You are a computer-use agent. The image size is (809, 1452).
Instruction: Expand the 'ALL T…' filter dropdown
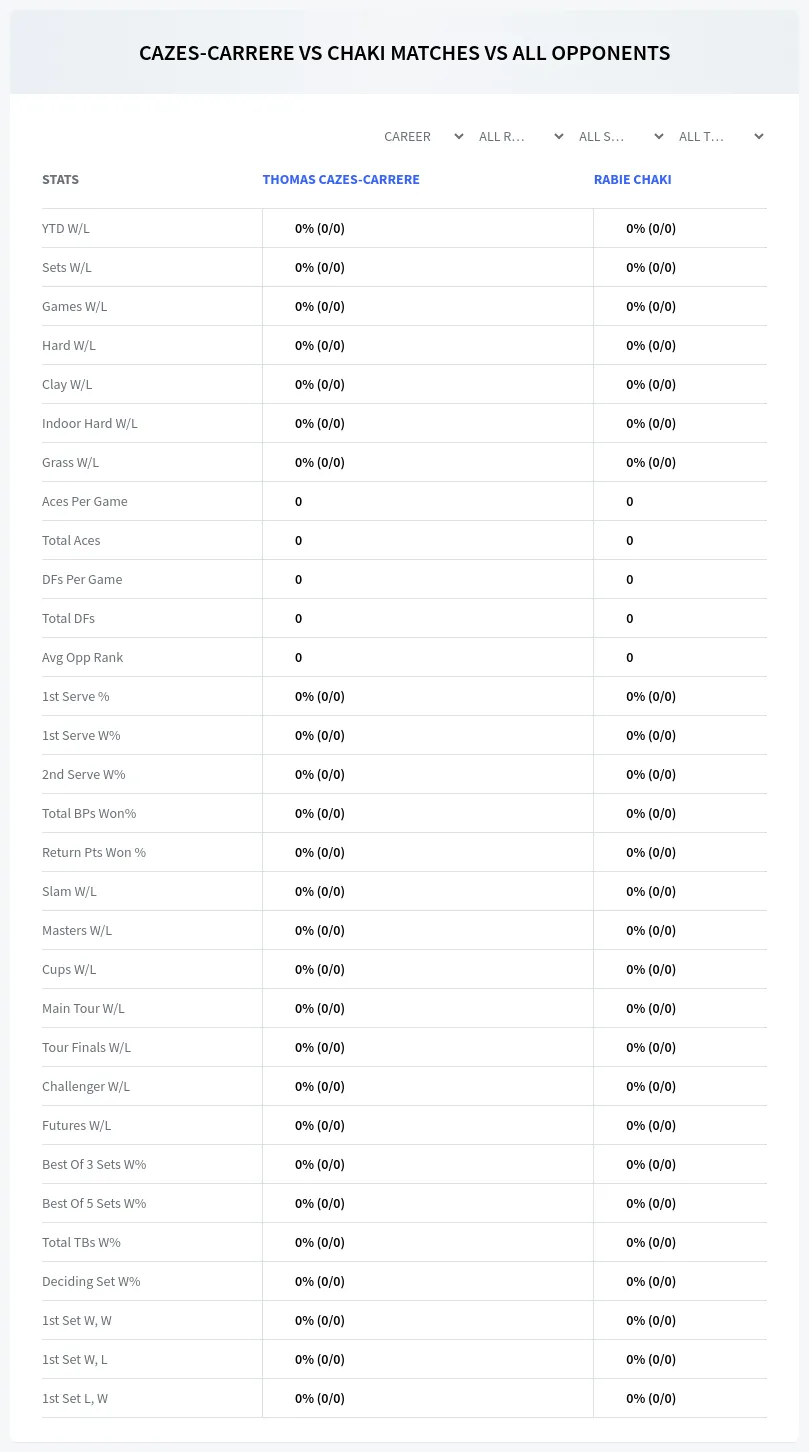[x=721, y=136]
